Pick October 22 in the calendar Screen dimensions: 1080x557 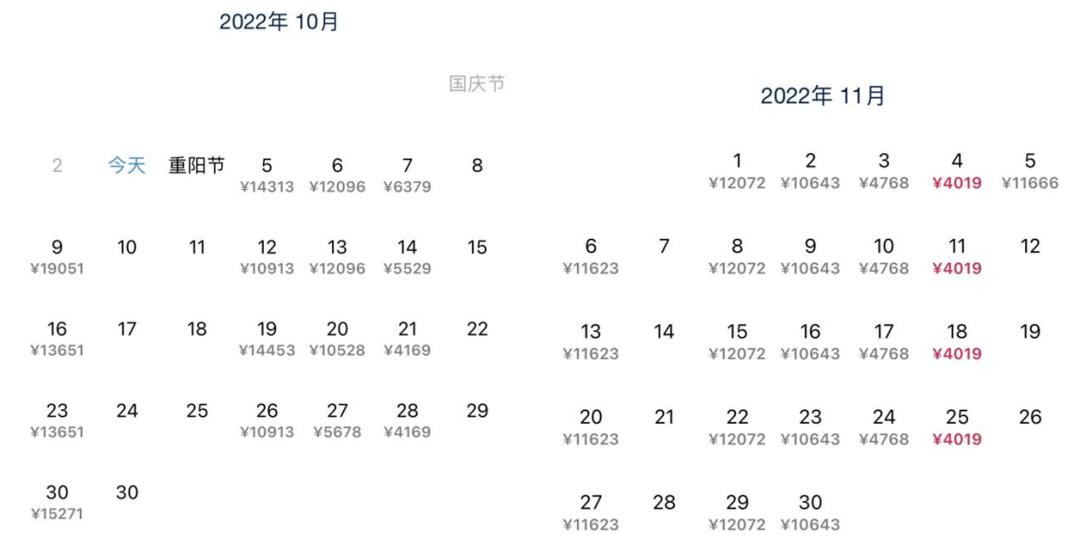(x=477, y=329)
